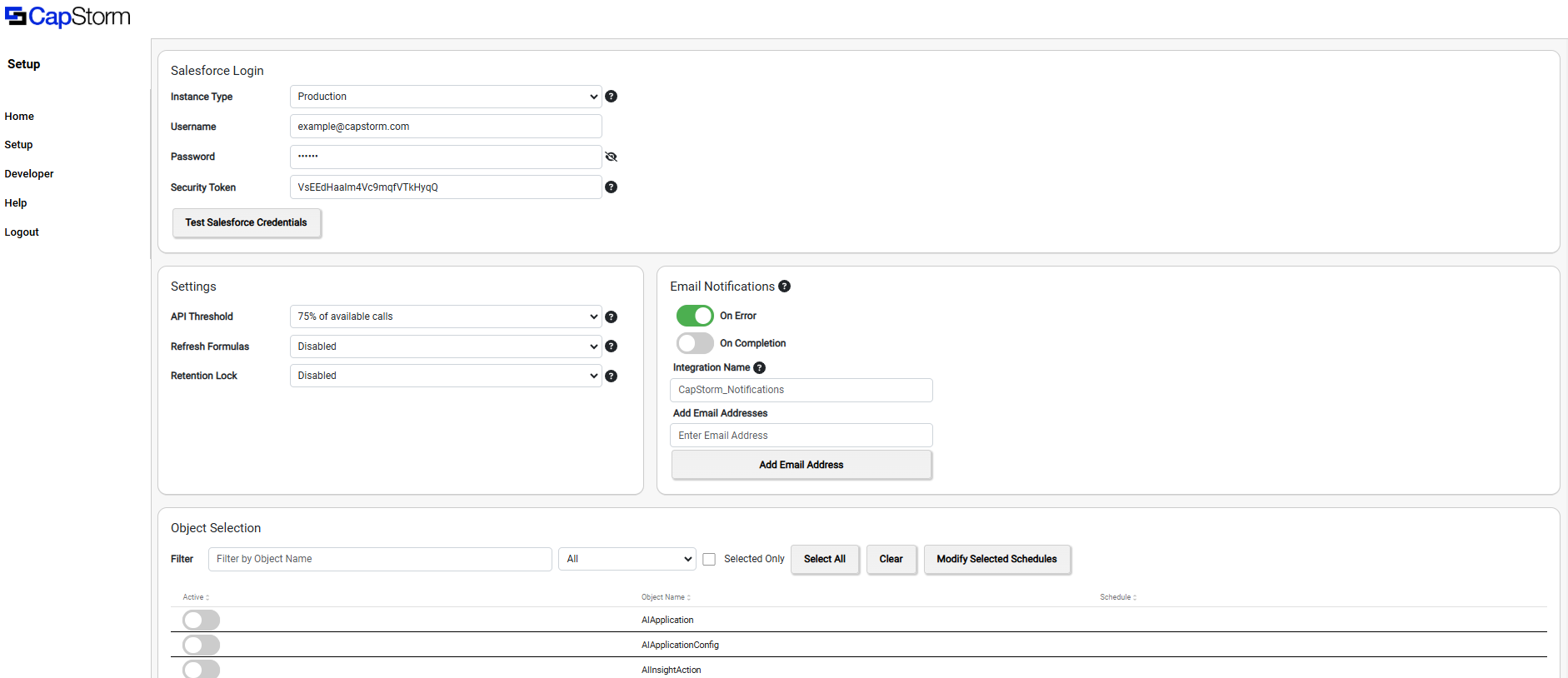Screen dimensions: 1568x678
Task: Open help for Instance Type
Action: point(611,97)
